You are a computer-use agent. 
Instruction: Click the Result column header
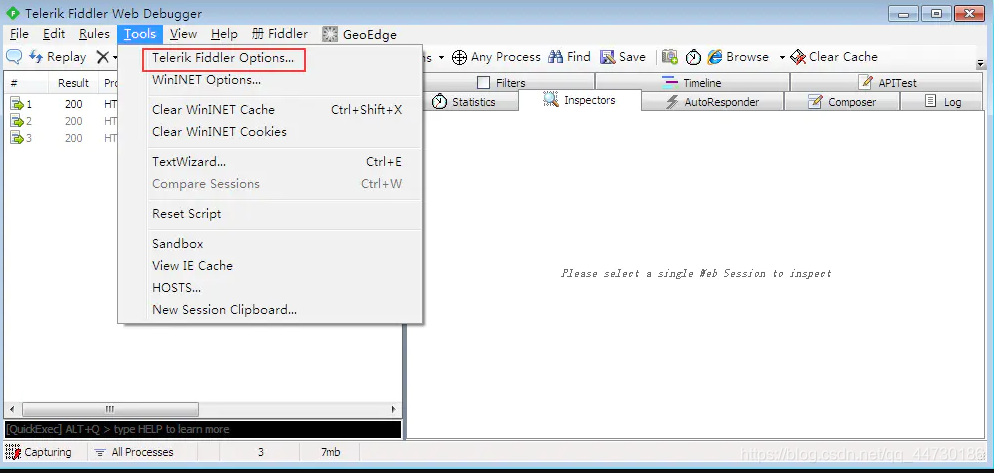pyautogui.click(x=74, y=83)
